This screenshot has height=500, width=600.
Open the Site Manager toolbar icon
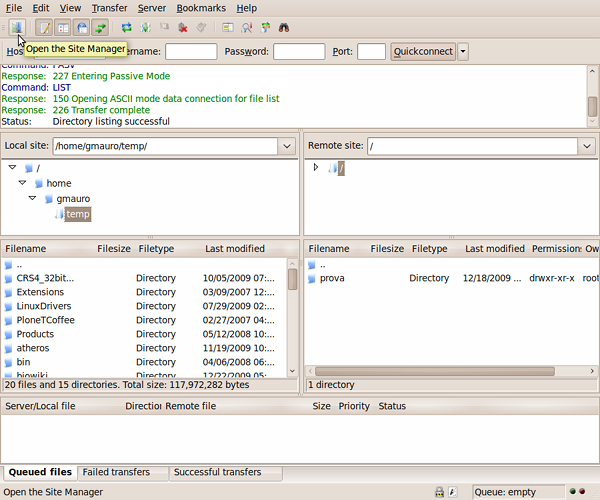tap(17, 28)
